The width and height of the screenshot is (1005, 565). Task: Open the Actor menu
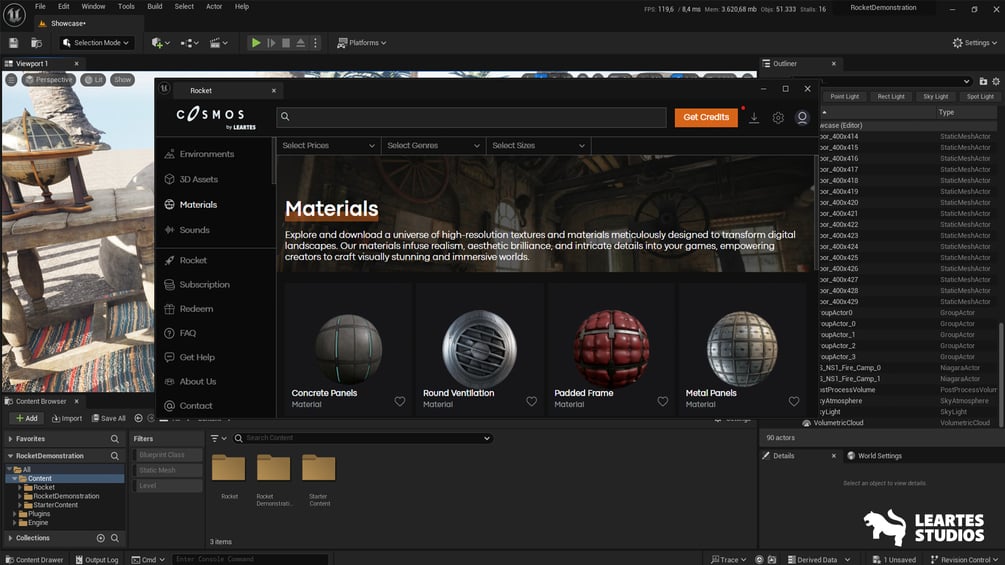point(214,6)
